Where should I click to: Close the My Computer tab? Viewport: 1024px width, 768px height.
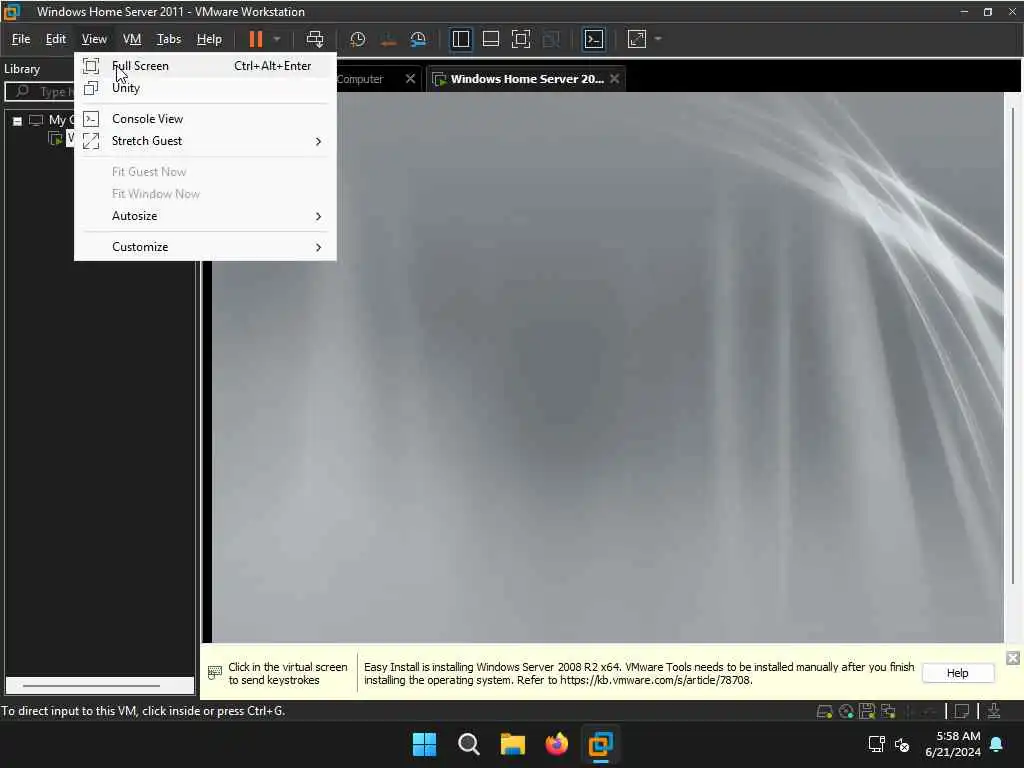point(410,78)
